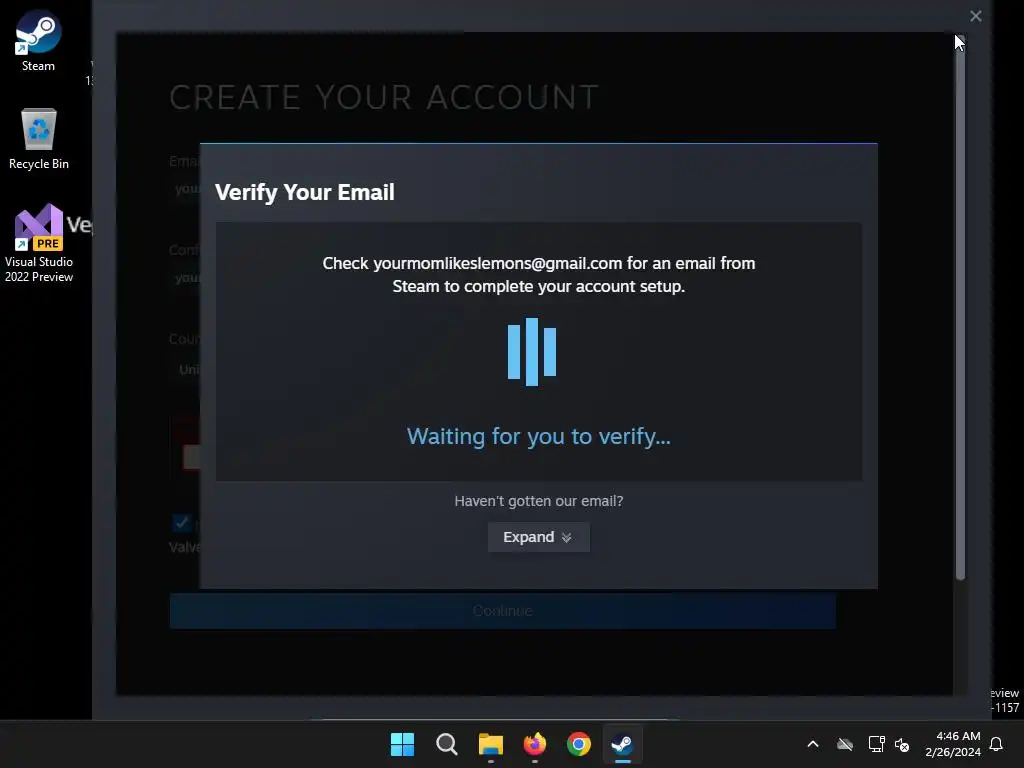The height and width of the screenshot is (768, 1024).
Task: Open taskbar Search
Action: (x=447, y=744)
